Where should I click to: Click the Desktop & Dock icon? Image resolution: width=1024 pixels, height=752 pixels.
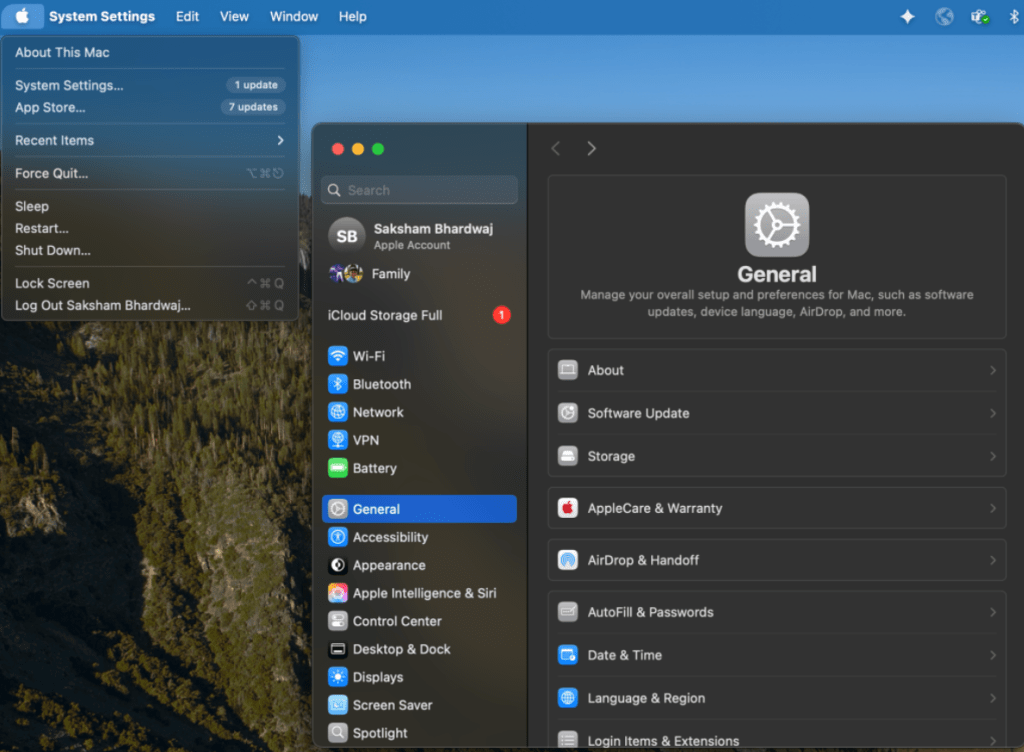tap(338, 649)
